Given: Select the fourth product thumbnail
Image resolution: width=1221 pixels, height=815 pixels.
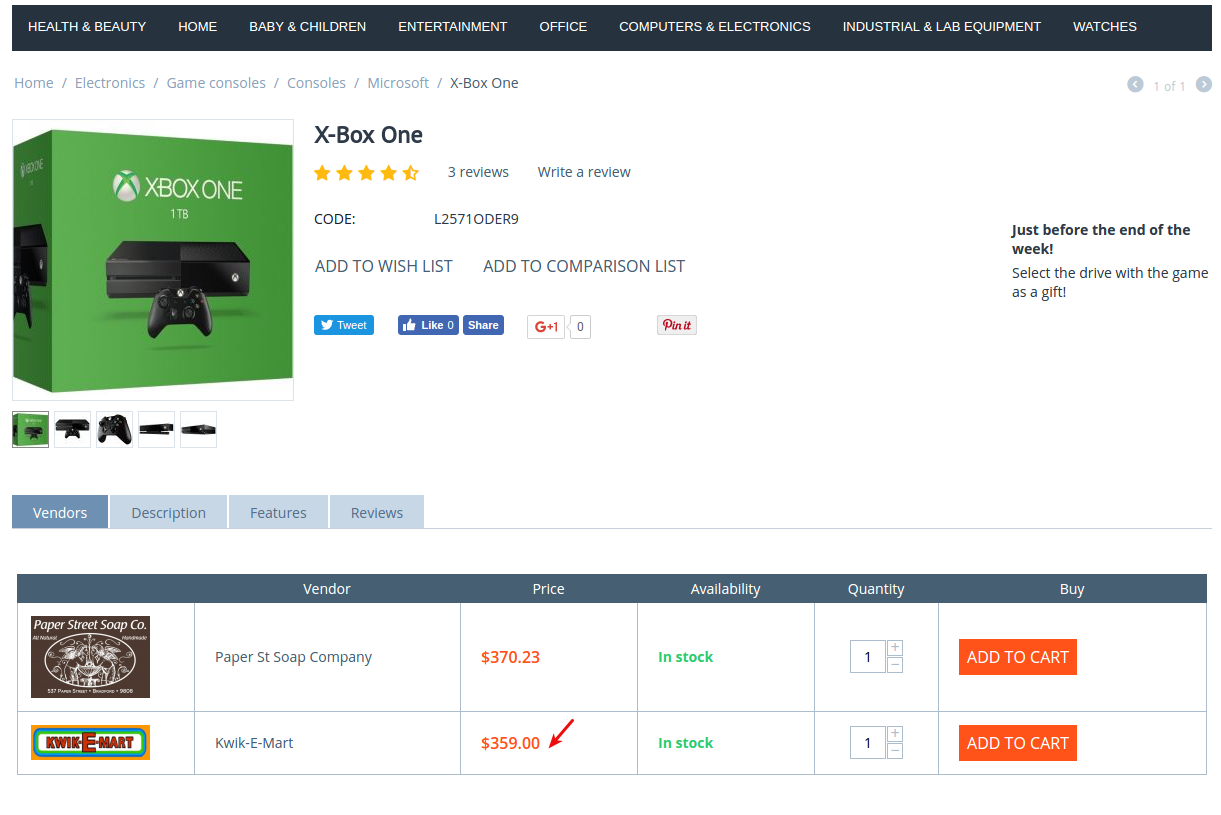Looking at the screenshot, I should [x=156, y=429].
